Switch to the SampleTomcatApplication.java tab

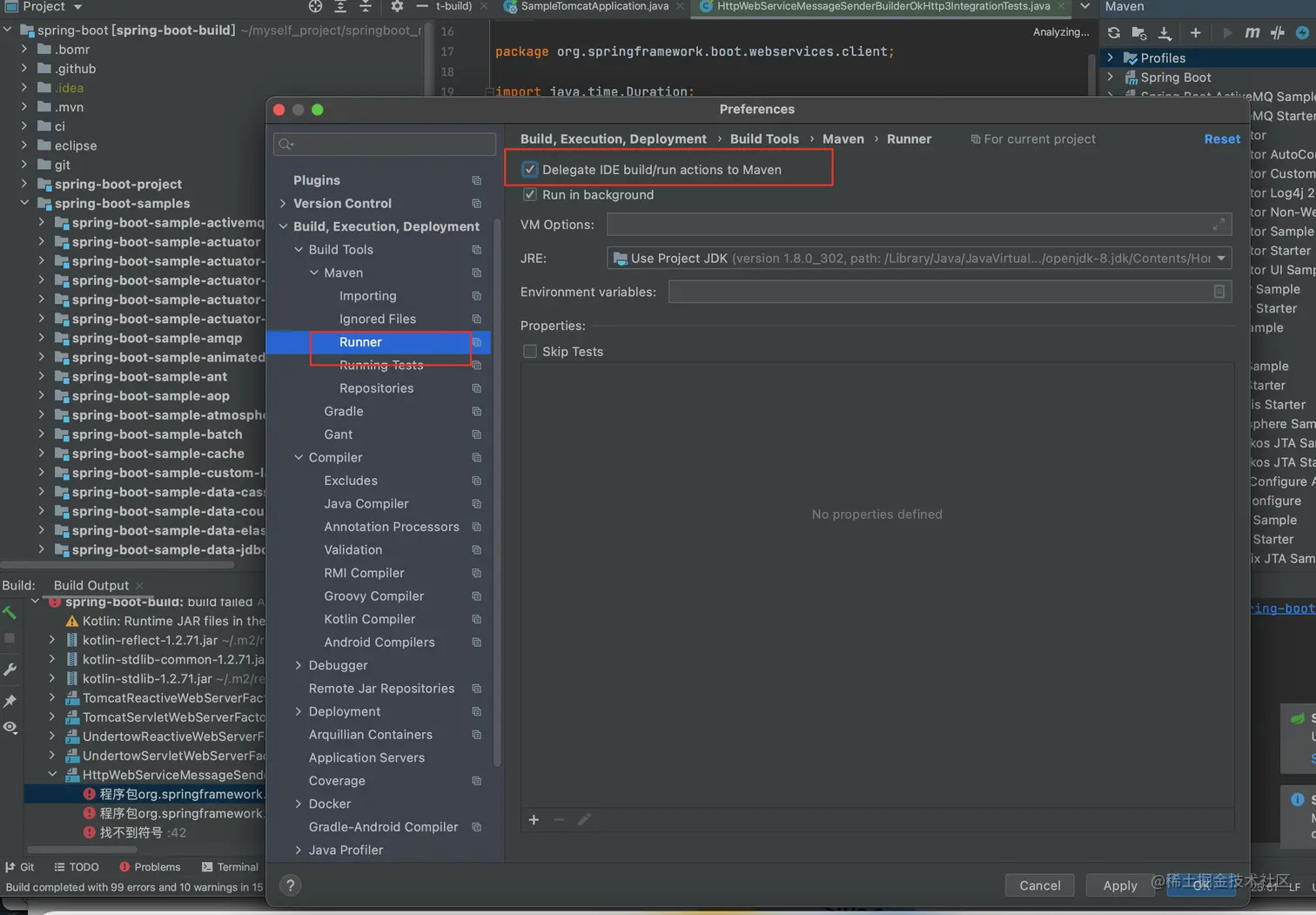click(594, 7)
